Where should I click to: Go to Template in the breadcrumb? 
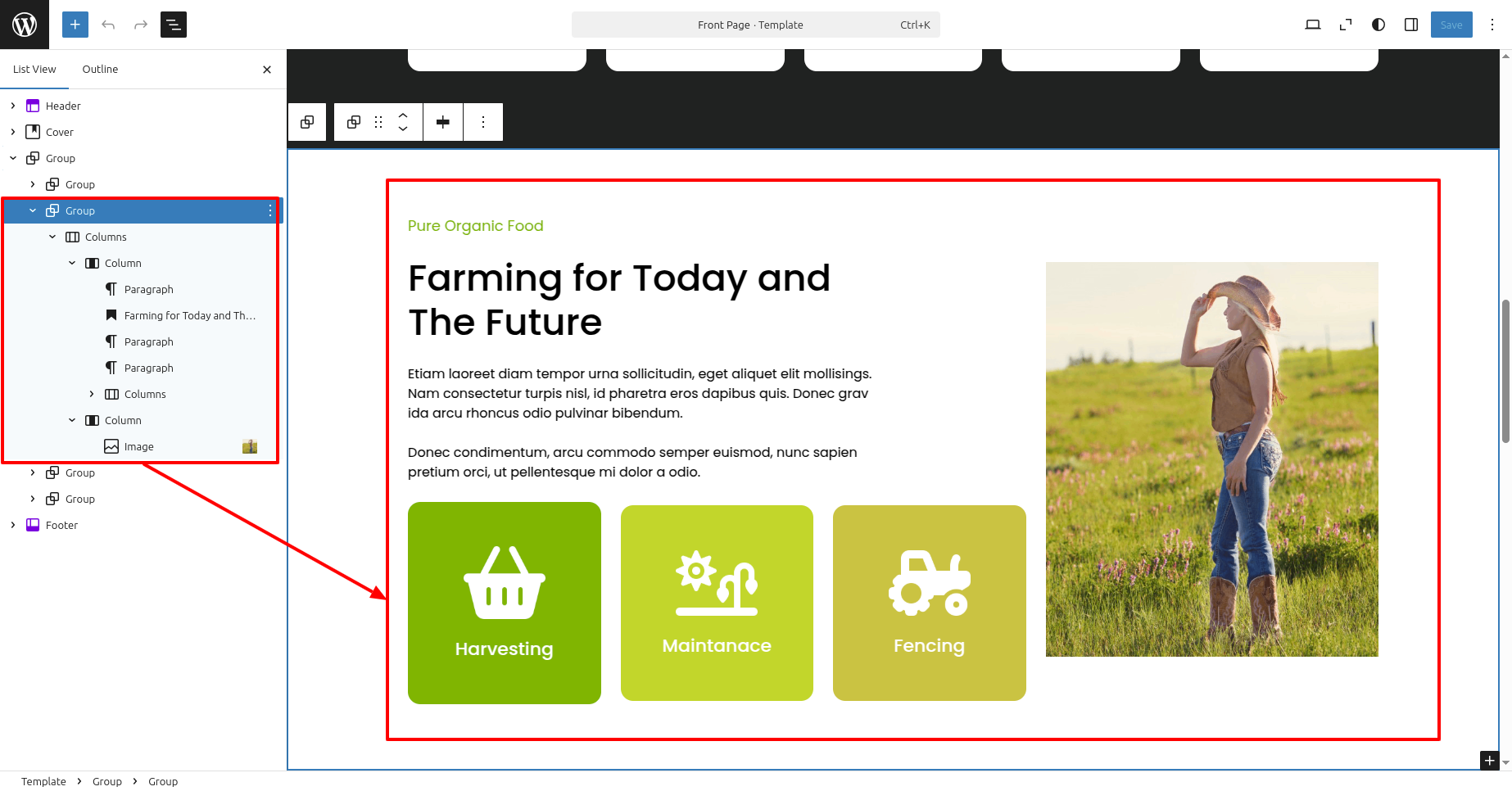click(x=43, y=781)
